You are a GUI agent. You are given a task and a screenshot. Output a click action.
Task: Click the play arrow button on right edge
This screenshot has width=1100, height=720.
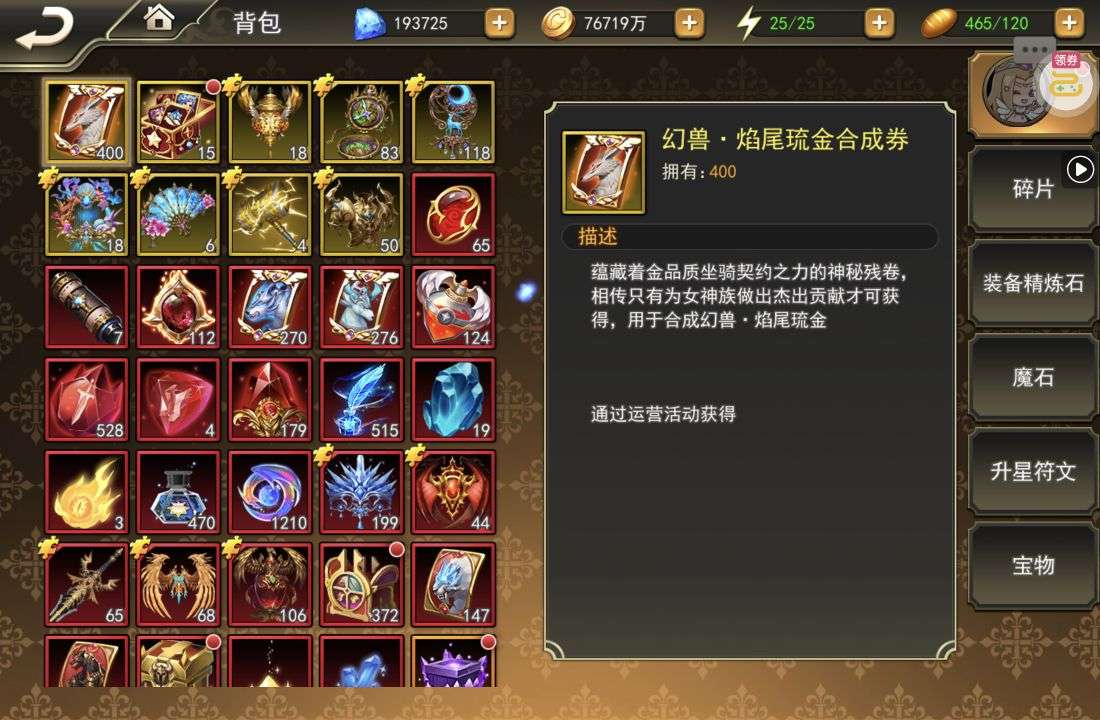click(1080, 170)
